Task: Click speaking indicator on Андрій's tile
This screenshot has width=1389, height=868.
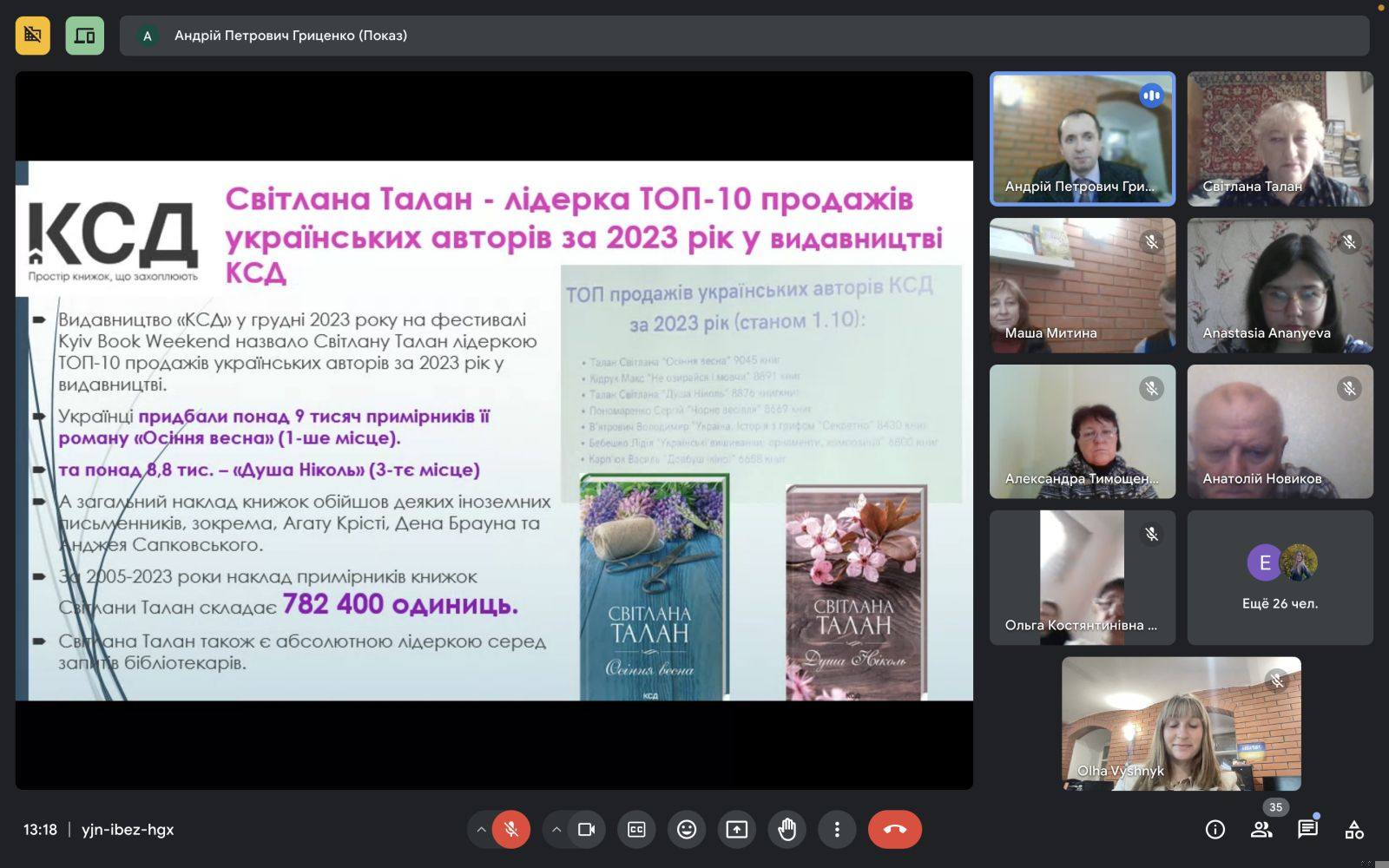Action: tap(1151, 95)
